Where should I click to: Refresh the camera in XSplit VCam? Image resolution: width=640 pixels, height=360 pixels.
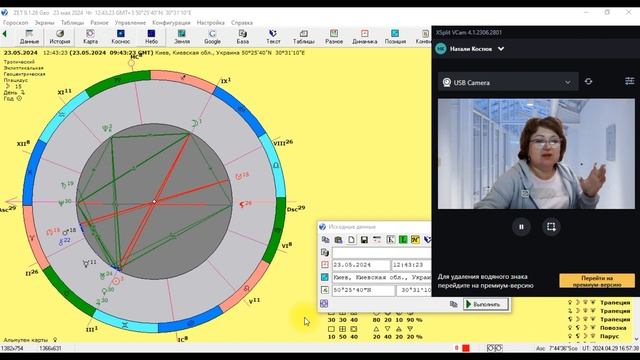pos(588,82)
